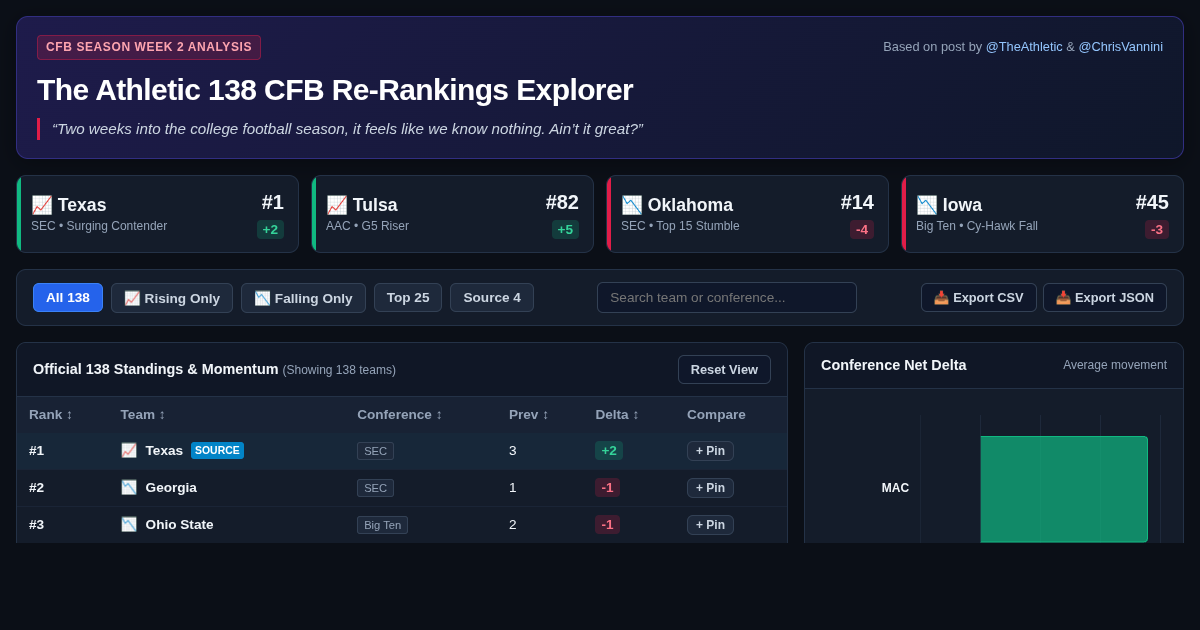Click the Georgia team name

pyautogui.click(x=171, y=488)
